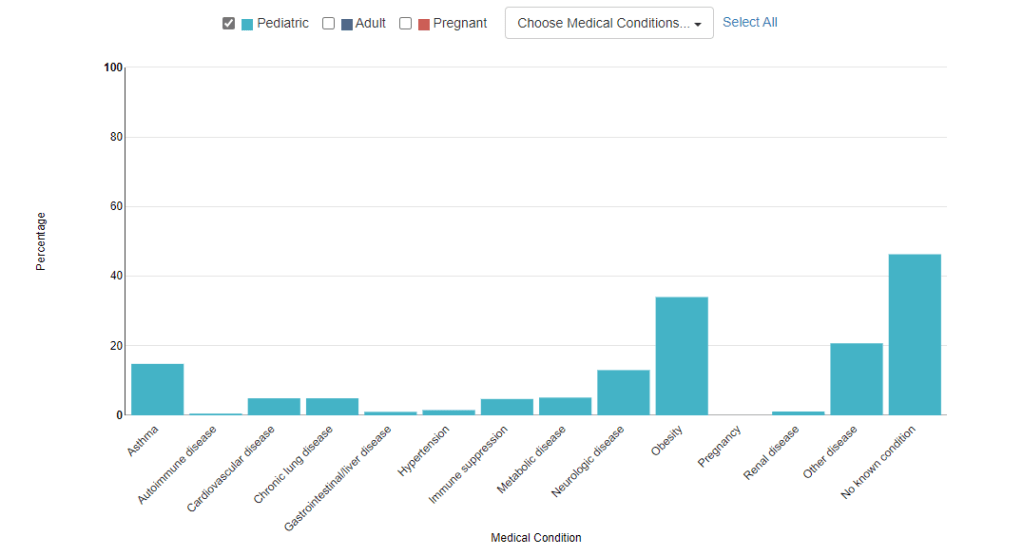
Task: Select the Metabolic disease bar
Action: [x=565, y=406]
